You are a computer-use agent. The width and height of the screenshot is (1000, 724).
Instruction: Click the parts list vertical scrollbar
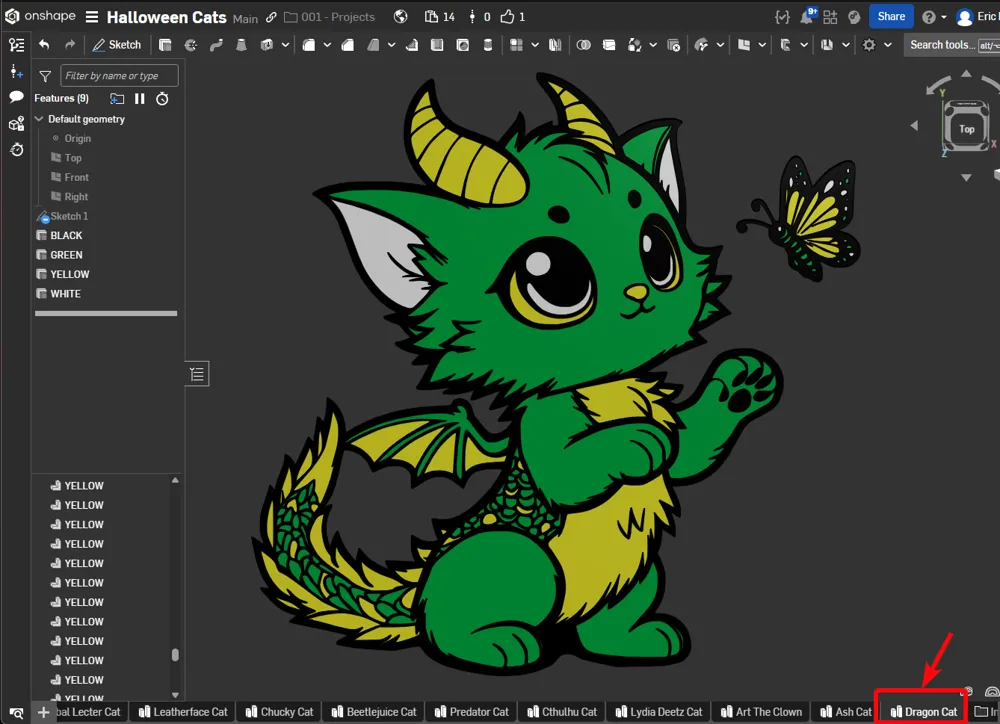coord(175,654)
